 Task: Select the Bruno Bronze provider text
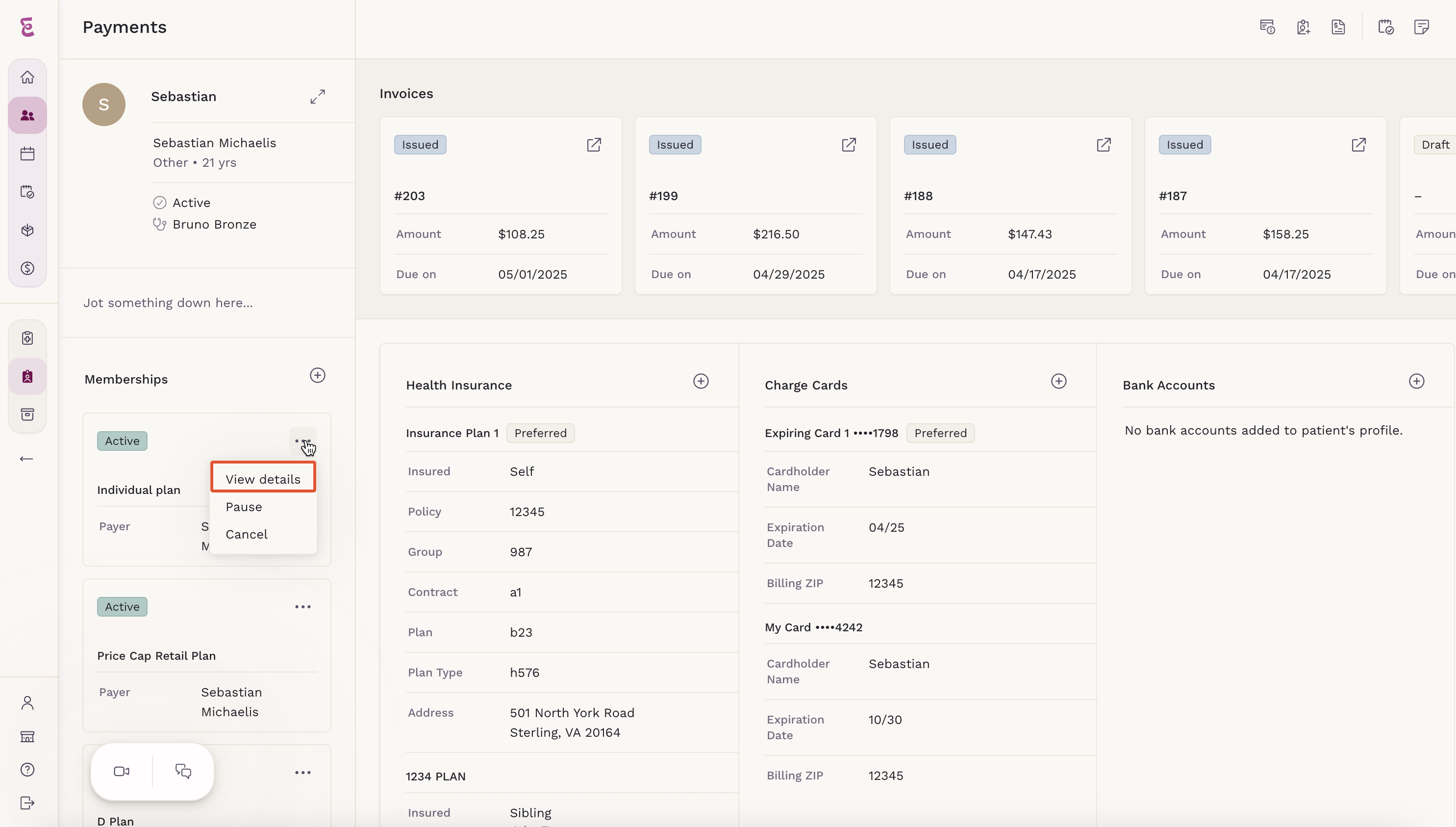215,224
